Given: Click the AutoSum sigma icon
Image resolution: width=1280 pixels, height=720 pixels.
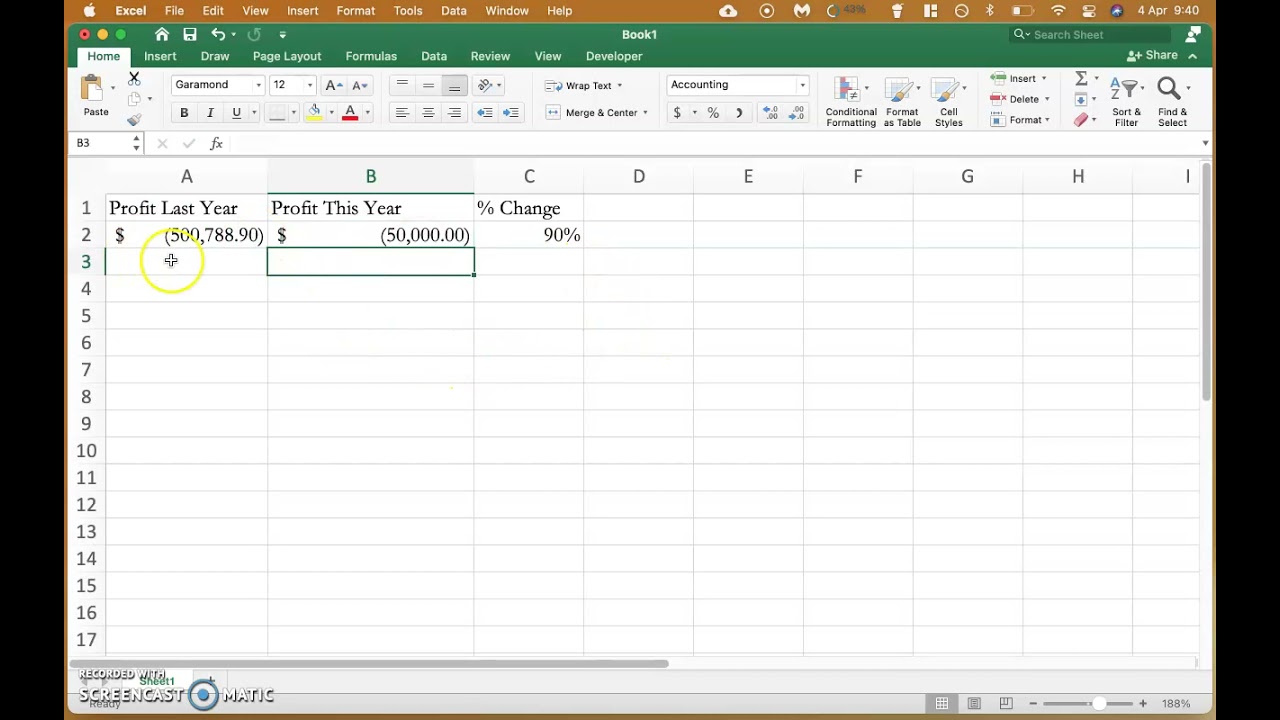Looking at the screenshot, I should 1081,78.
